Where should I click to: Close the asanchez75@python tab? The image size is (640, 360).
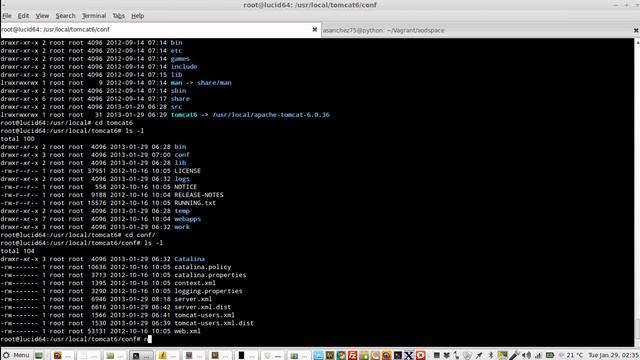[x=636, y=30]
